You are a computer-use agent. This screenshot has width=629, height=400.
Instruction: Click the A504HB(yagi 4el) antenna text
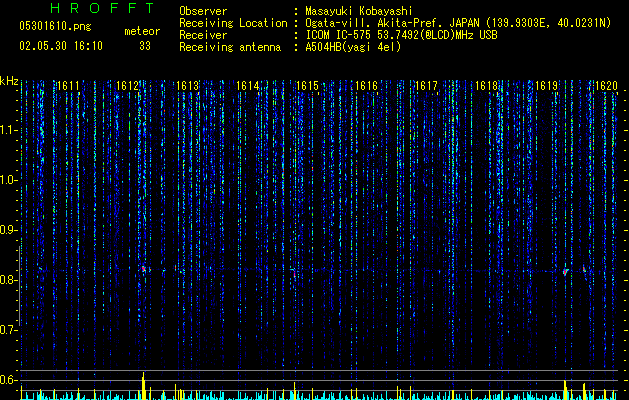tap(353, 47)
